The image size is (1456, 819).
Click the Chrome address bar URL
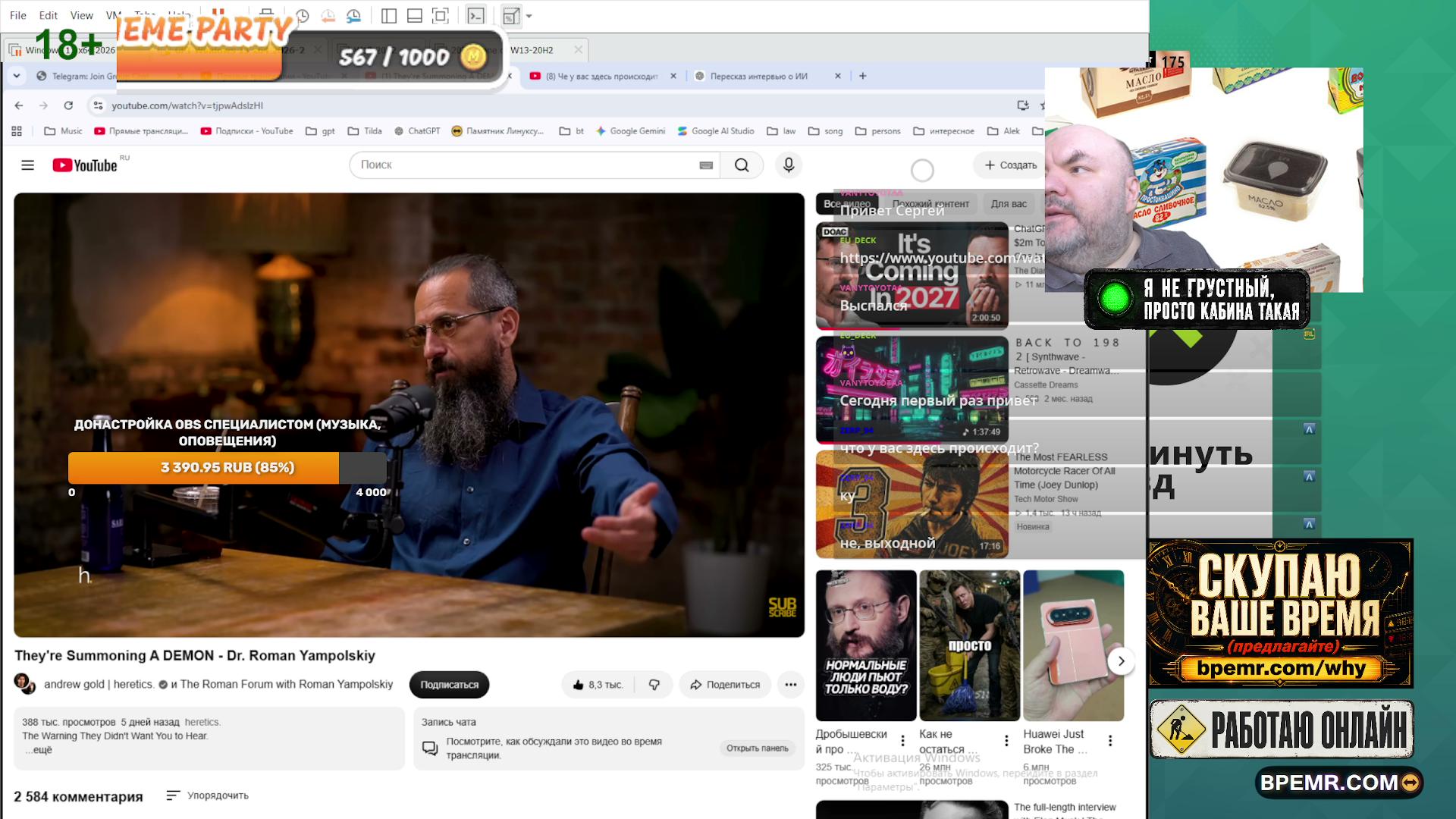pos(187,105)
